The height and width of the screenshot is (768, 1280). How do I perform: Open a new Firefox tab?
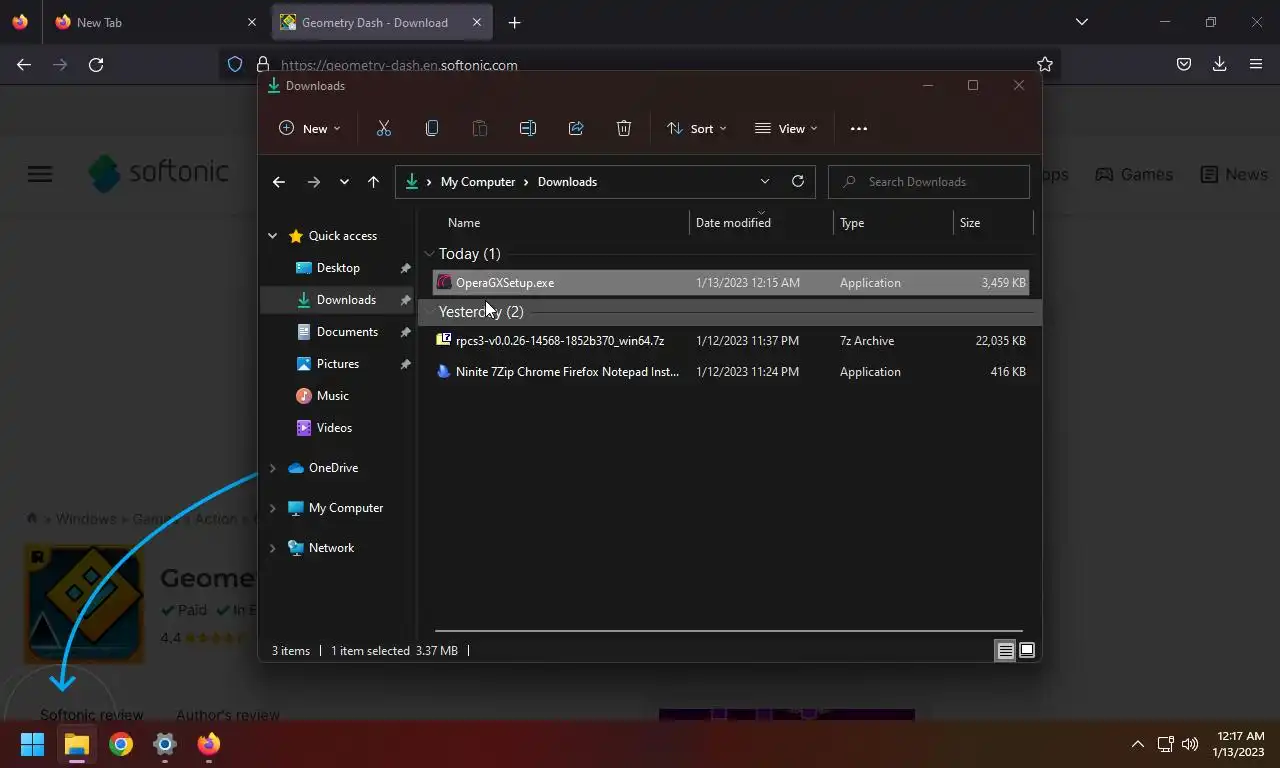pos(514,22)
